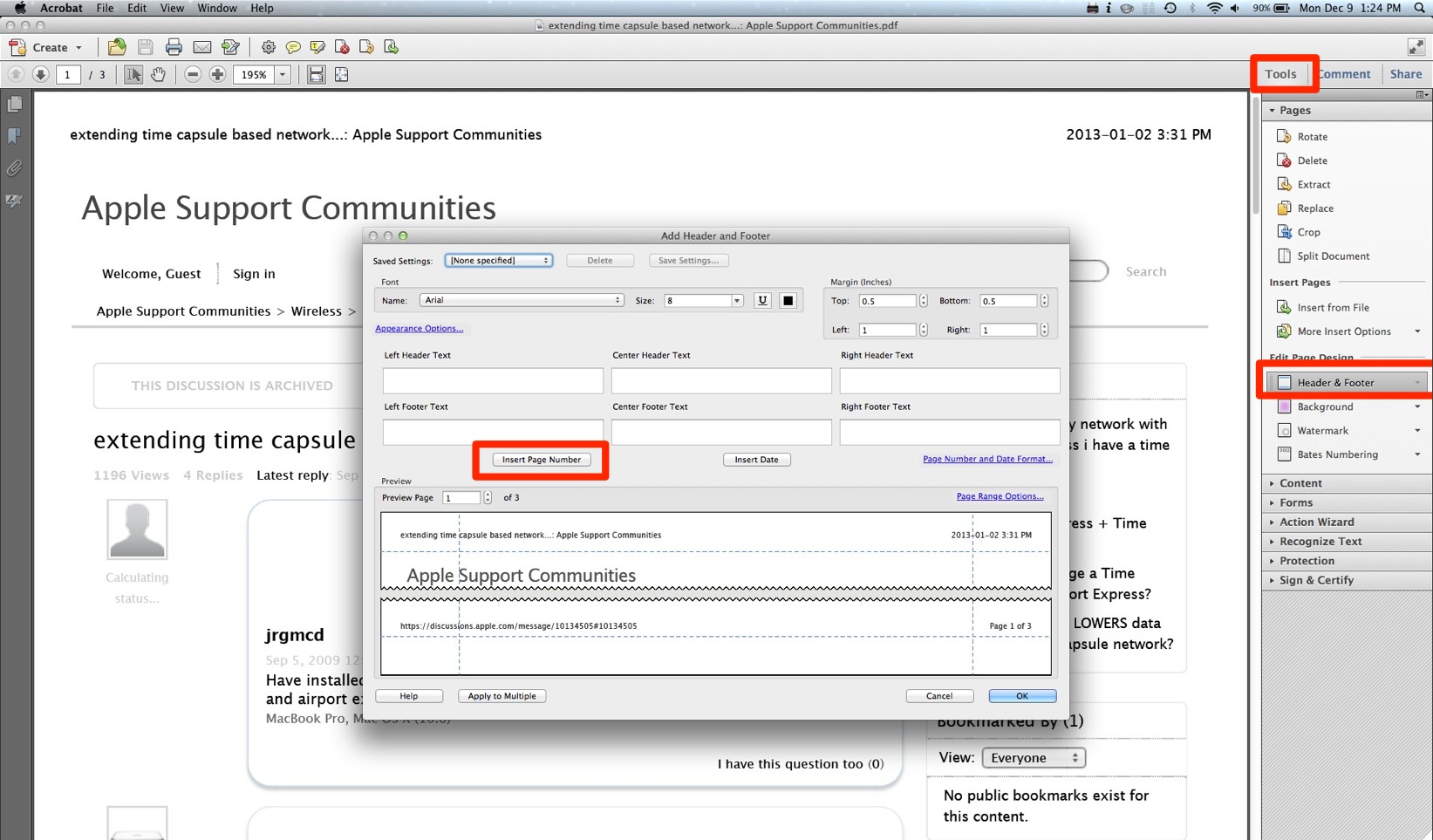Open Attachments paperclip panel icon
This screenshot has height=840, width=1433.
tap(15, 168)
